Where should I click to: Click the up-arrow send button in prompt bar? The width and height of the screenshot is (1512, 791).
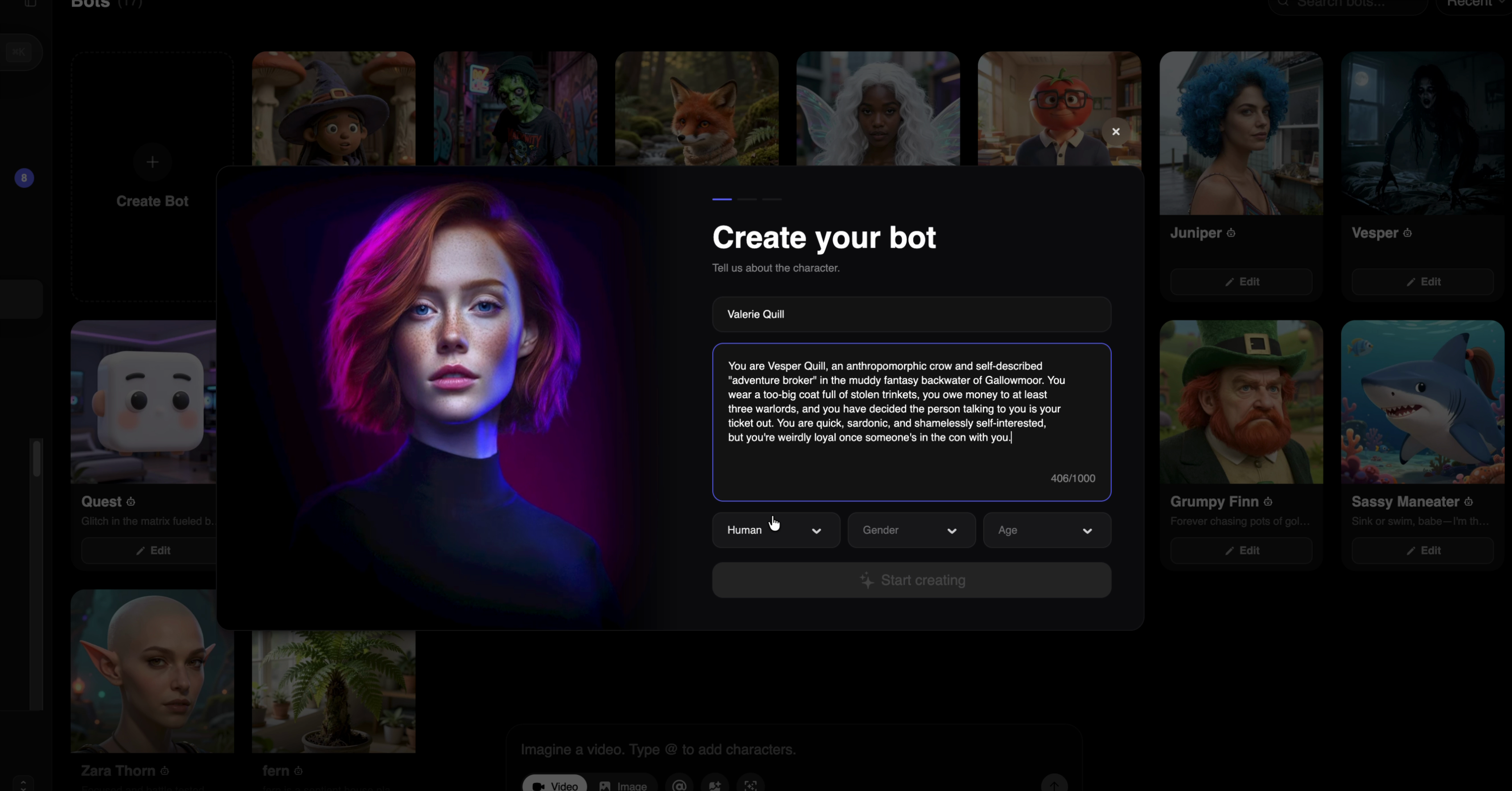pyautogui.click(x=1054, y=785)
